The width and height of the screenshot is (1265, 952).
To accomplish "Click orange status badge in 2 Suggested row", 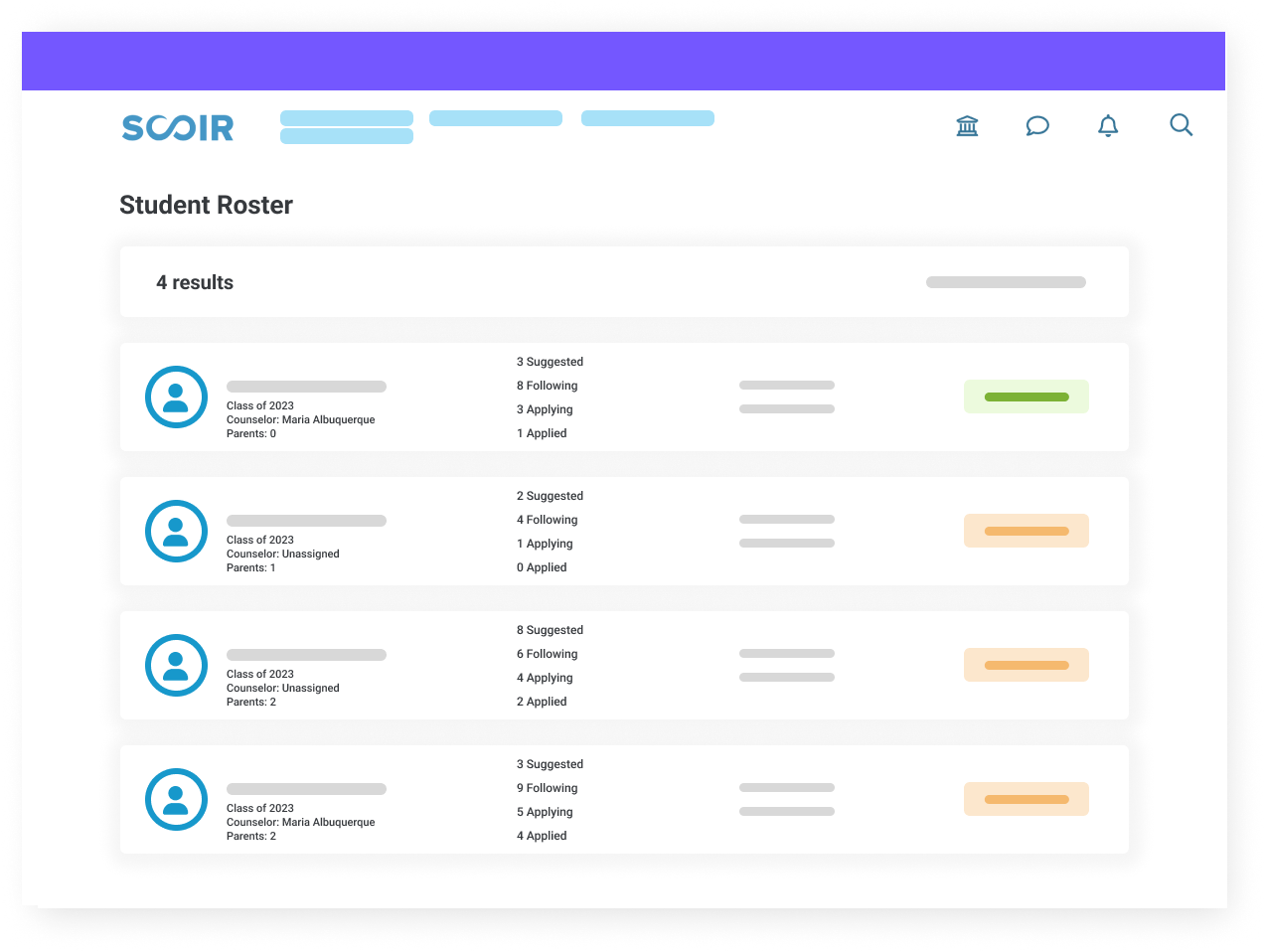I will point(1027,531).
